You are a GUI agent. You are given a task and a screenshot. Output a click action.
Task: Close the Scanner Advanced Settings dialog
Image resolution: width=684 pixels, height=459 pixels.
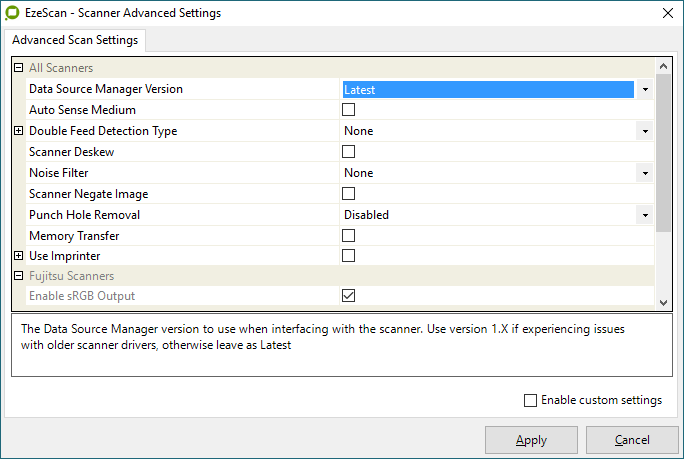666,13
